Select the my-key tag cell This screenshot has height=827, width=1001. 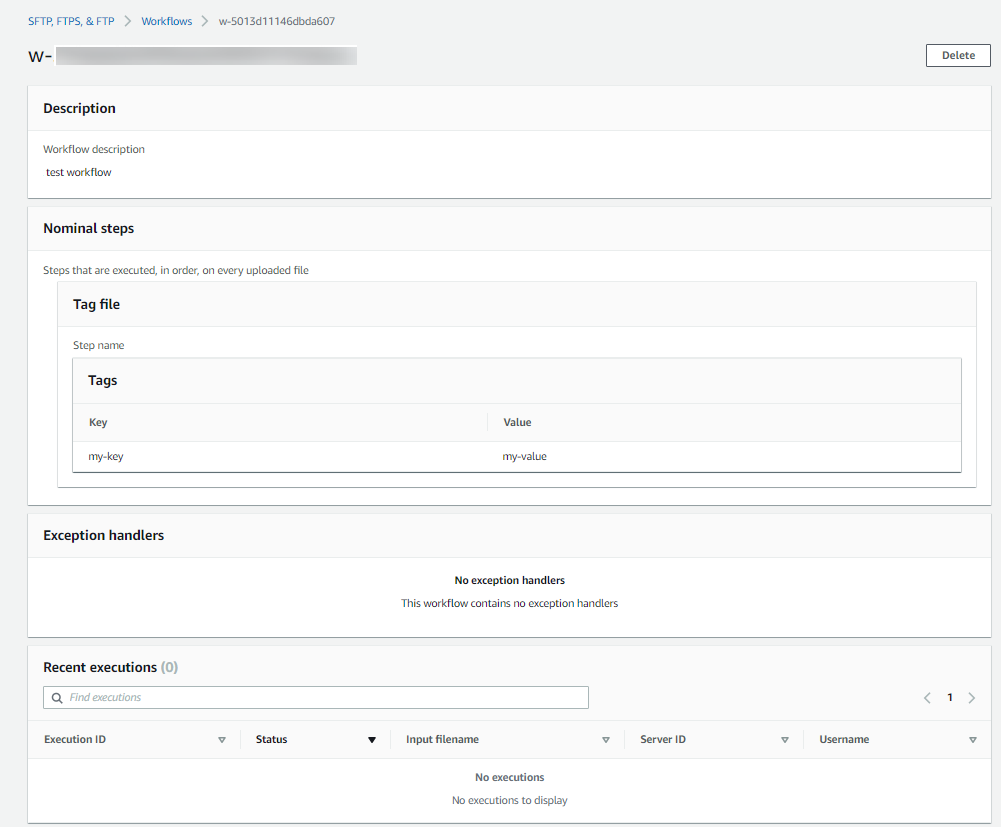[x=106, y=456]
